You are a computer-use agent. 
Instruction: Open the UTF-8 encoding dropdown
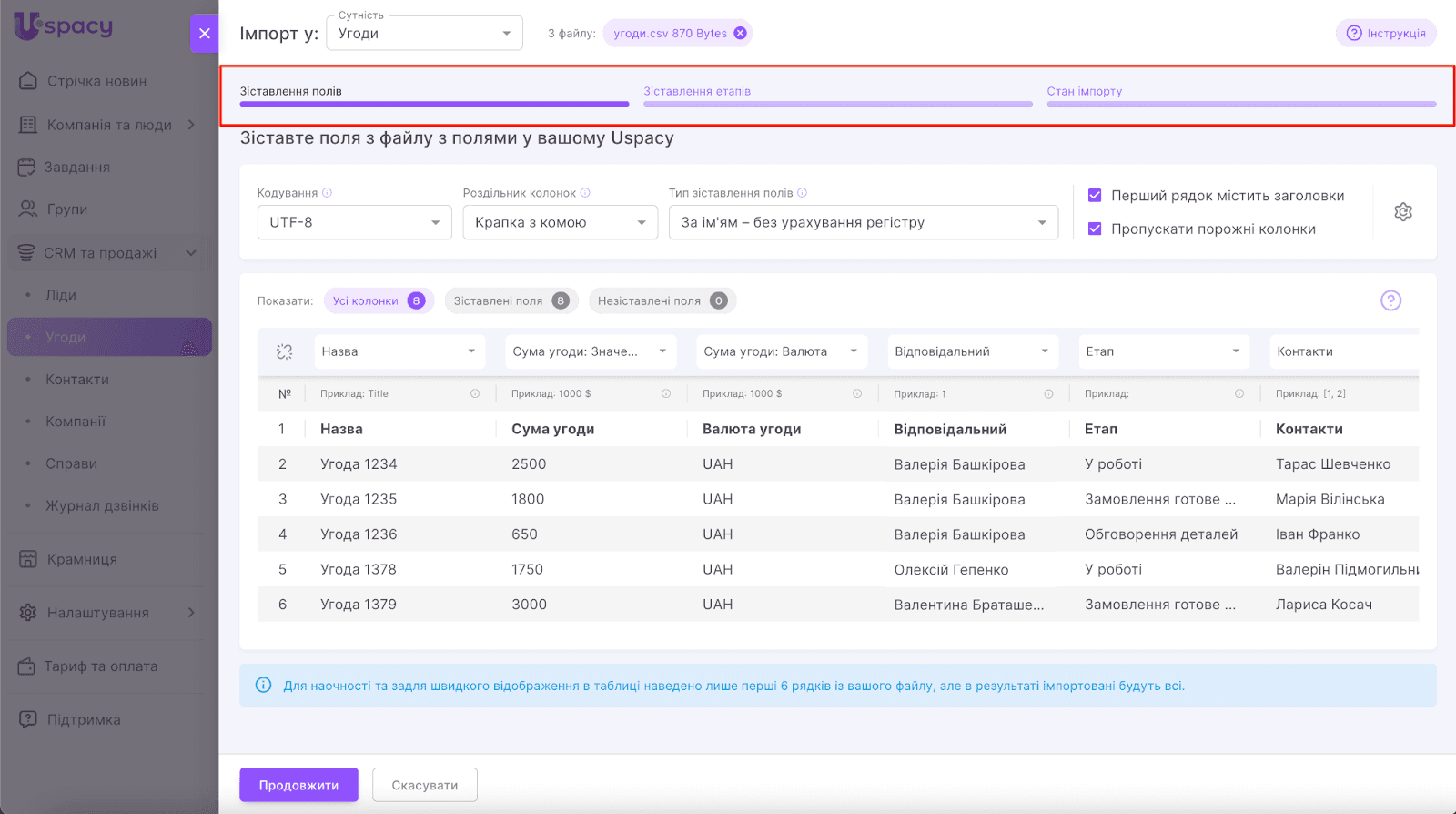click(355, 222)
